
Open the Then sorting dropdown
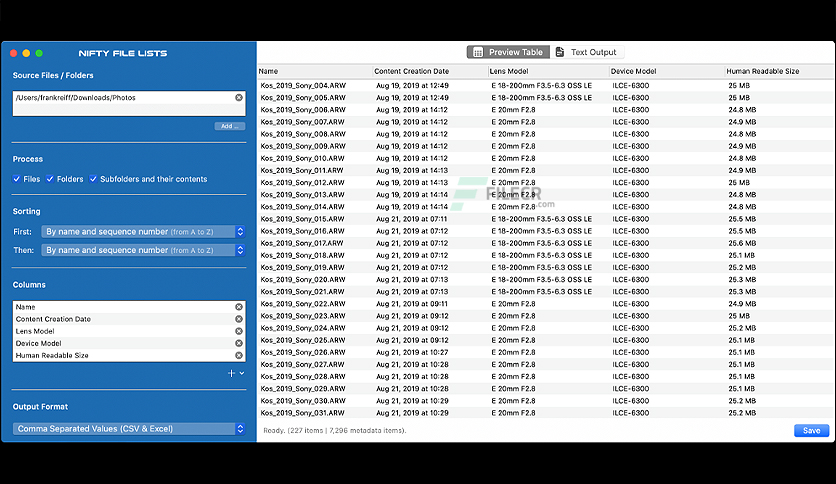pos(143,250)
